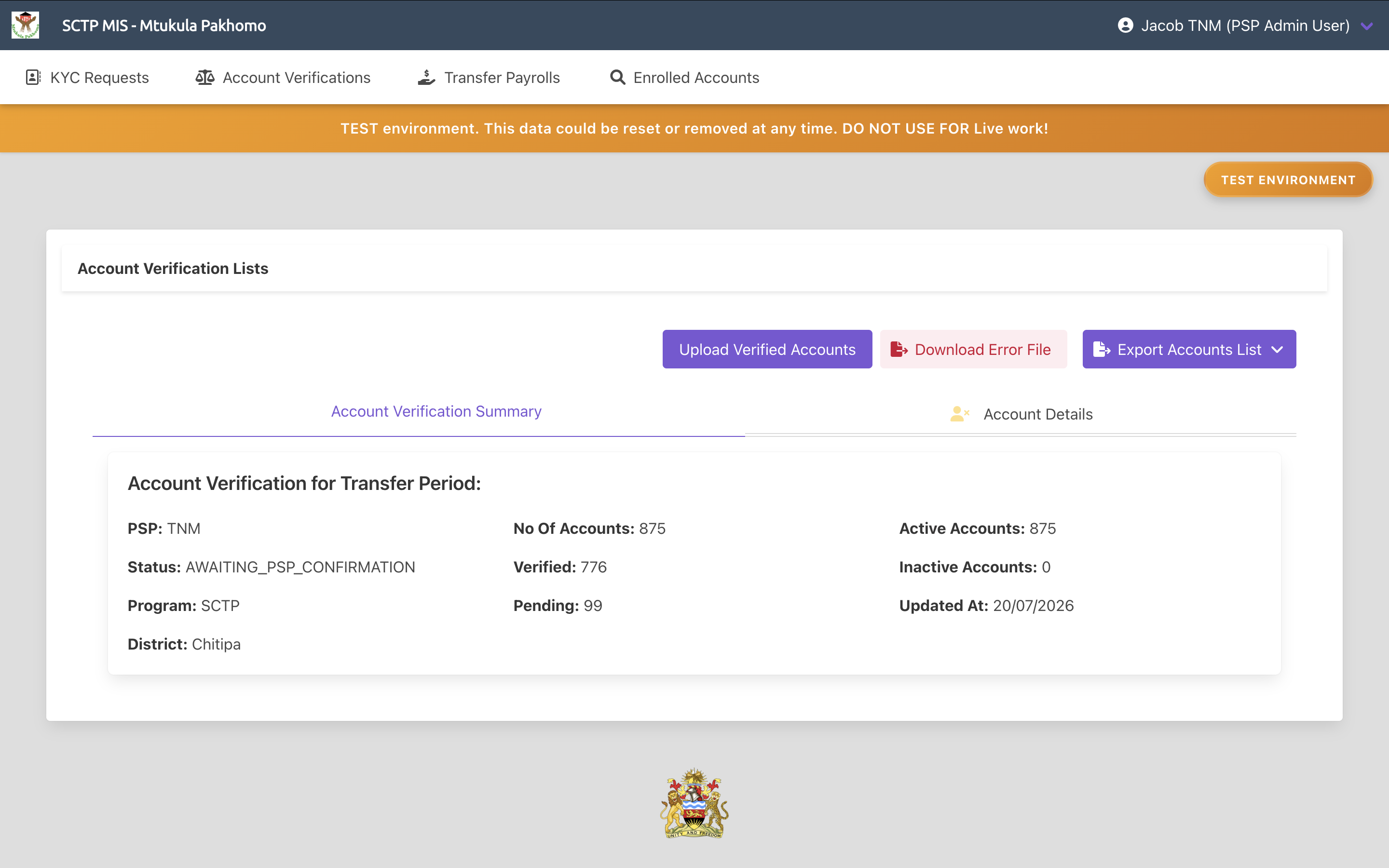Click the SCTP MIS logo icon
This screenshot has height=868, width=1389.
pyautogui.click(x=25, y=25)
